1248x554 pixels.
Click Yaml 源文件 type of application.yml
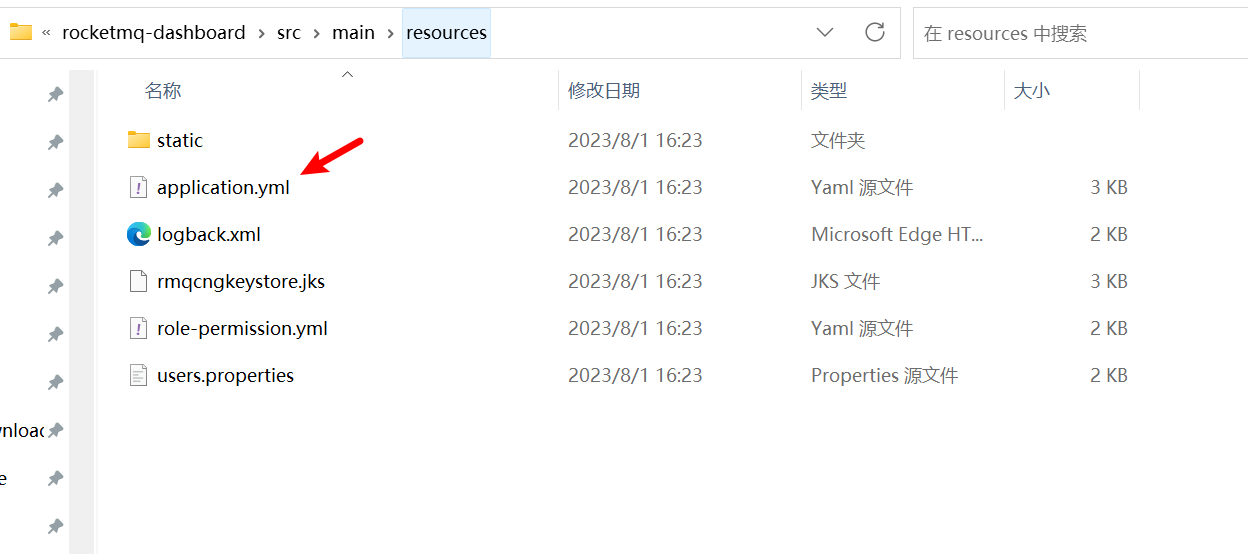(x=862, y=187)
